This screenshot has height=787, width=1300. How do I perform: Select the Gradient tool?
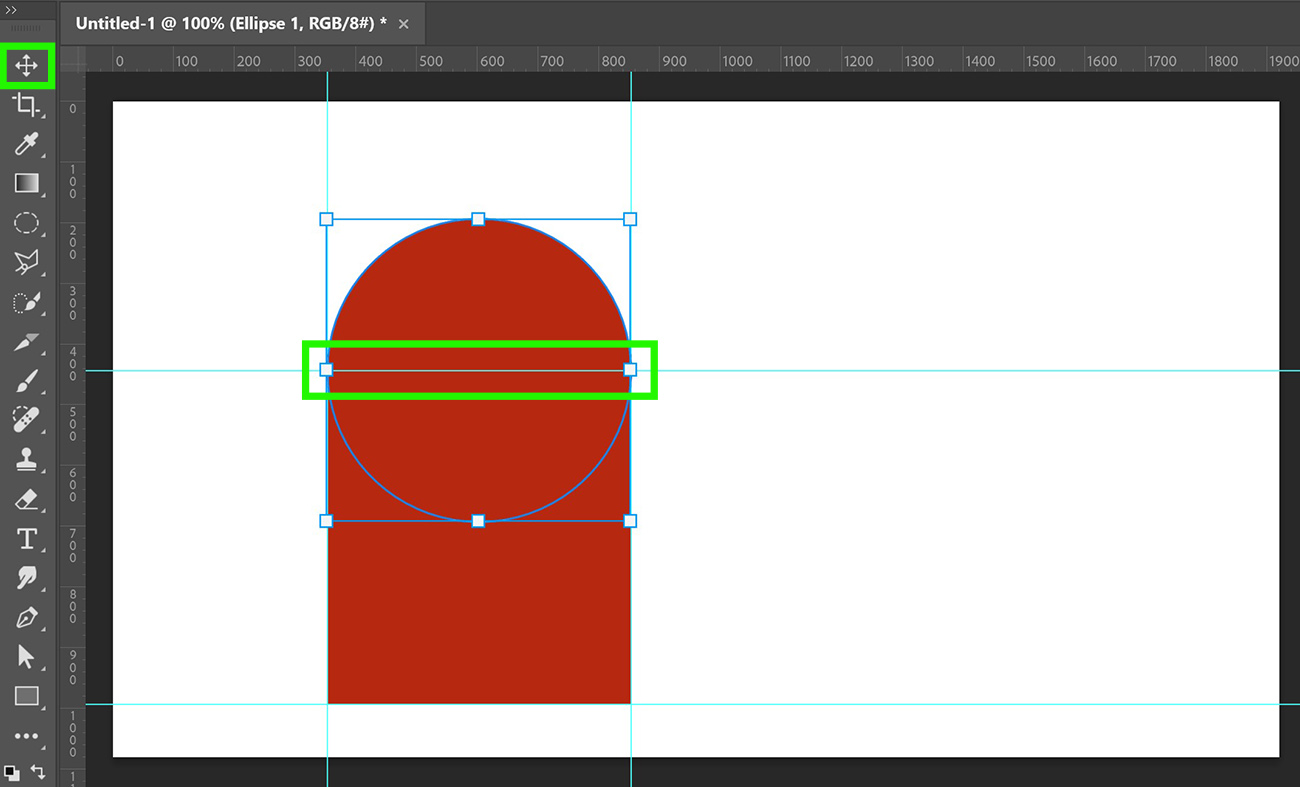[27, 183]
